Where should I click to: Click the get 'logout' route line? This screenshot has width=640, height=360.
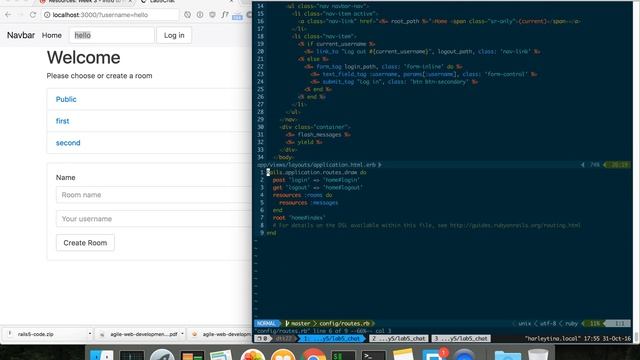point(318,188)
